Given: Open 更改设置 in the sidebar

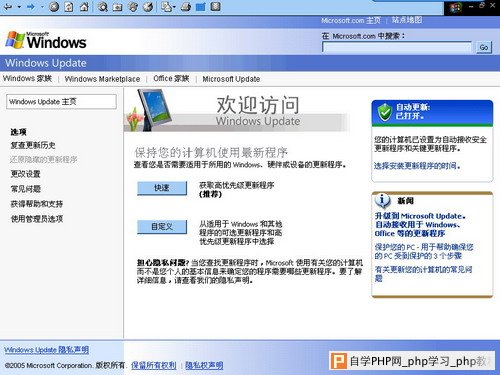Looking at the screenshot, I should [x=25, y=174].
